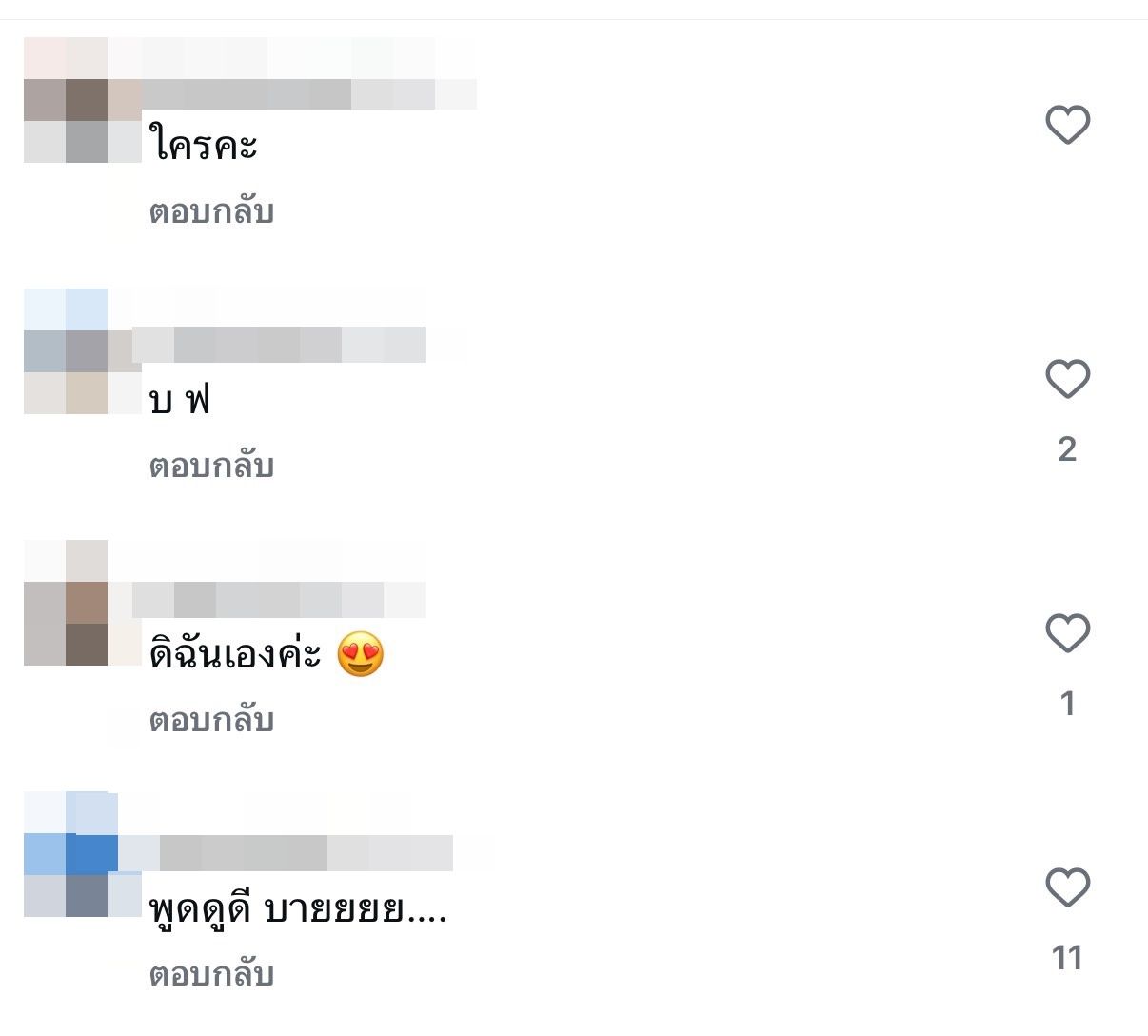Like the 'บ ฟ' comment heart

point(1067,379)
